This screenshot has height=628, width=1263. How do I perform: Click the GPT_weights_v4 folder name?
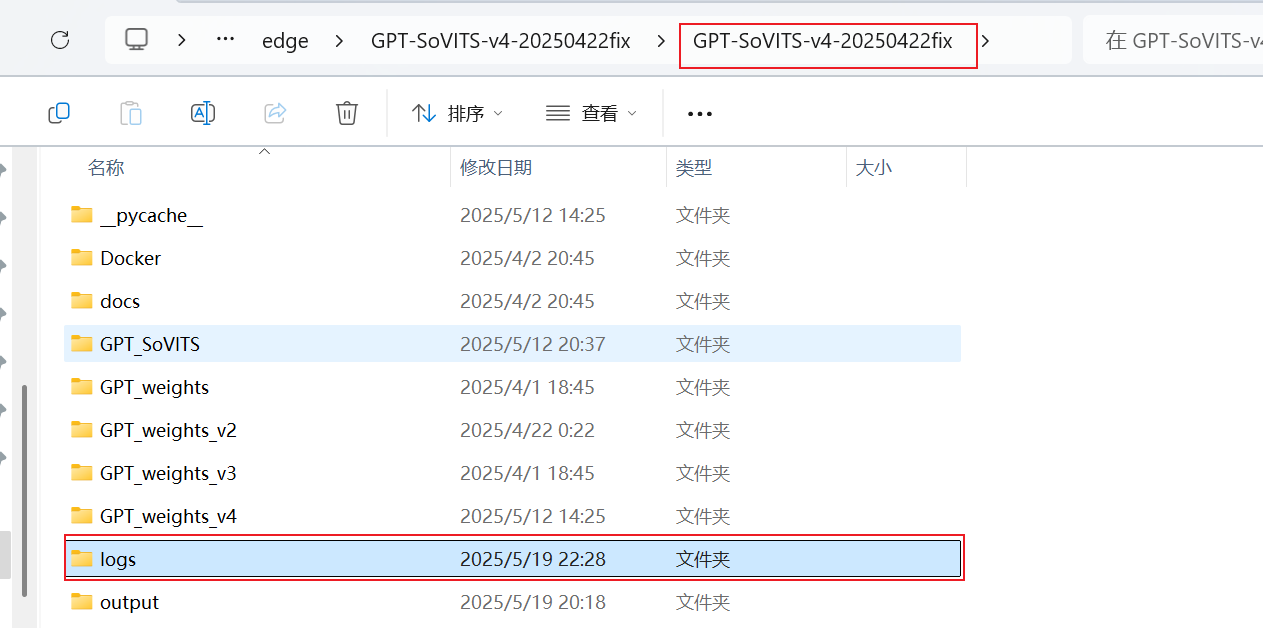(168, 516)
